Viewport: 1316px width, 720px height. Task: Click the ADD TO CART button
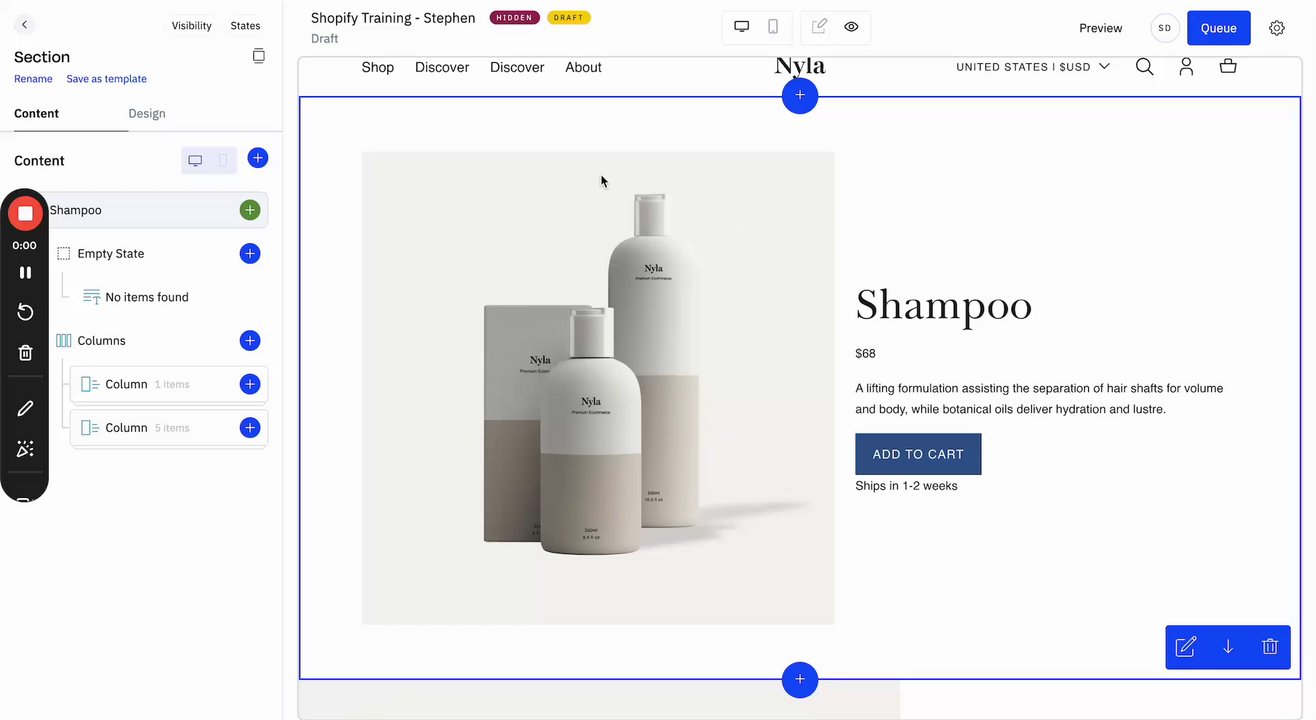[x=918, y=454]
